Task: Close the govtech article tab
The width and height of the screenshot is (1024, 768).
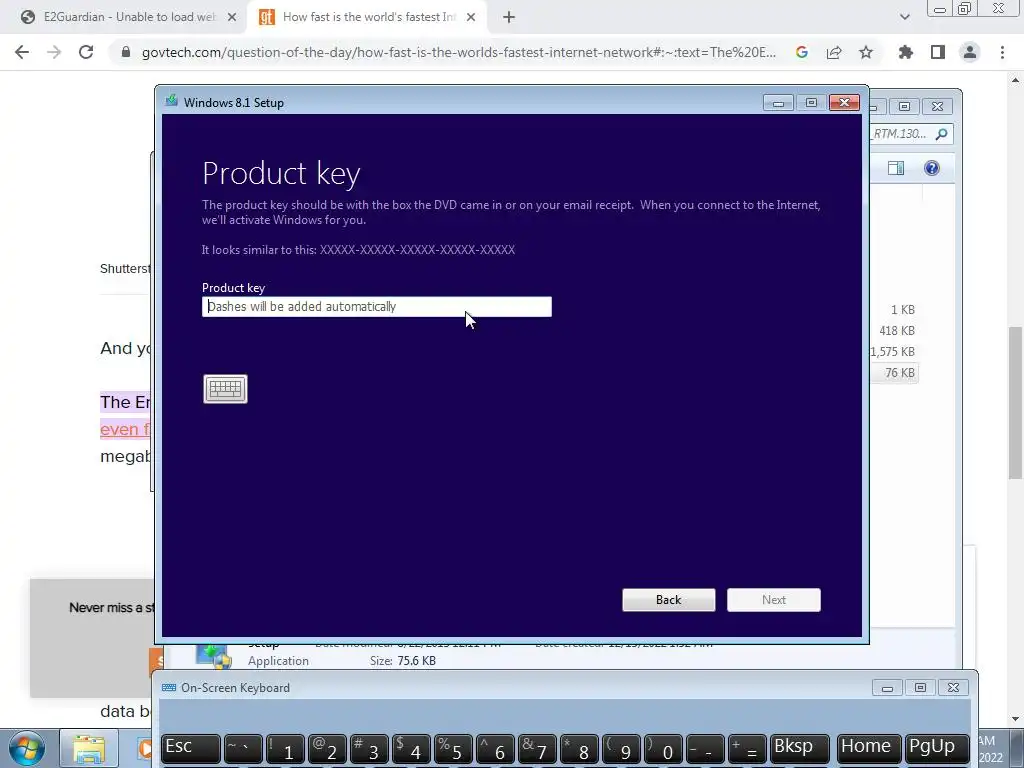Action: tap(471, 17)
